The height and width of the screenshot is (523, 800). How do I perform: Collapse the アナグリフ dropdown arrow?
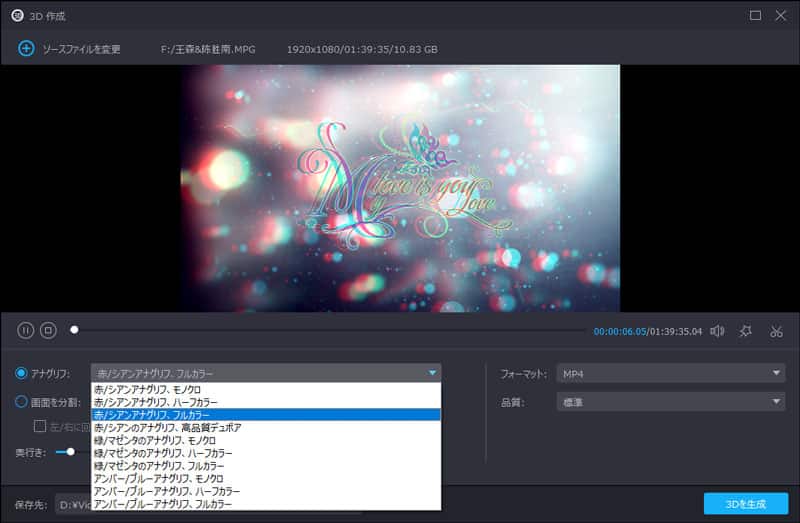pyautogui.click(x=432, y=373)
